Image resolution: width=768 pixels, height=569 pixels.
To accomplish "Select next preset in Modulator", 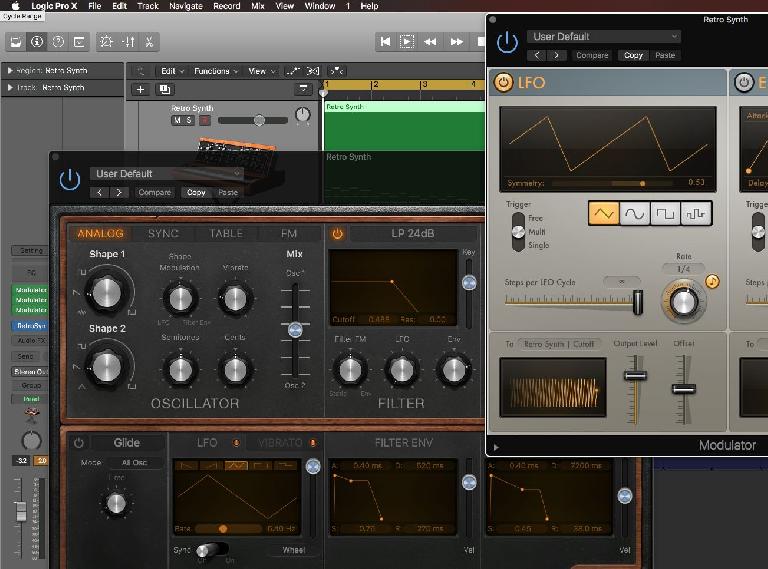I will coord(556,55).
